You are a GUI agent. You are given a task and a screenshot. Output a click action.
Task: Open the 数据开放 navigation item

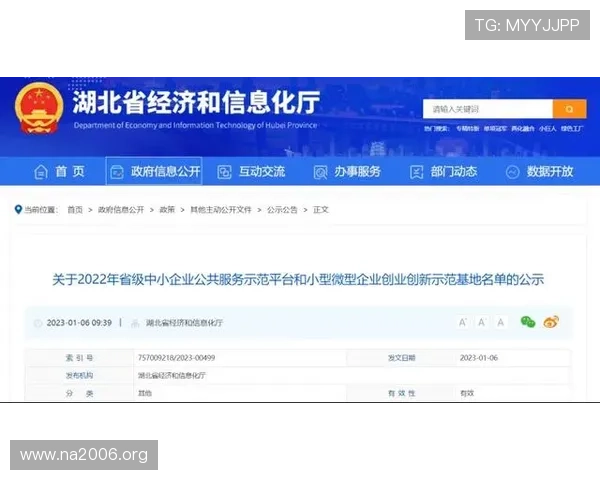(540, 171)
